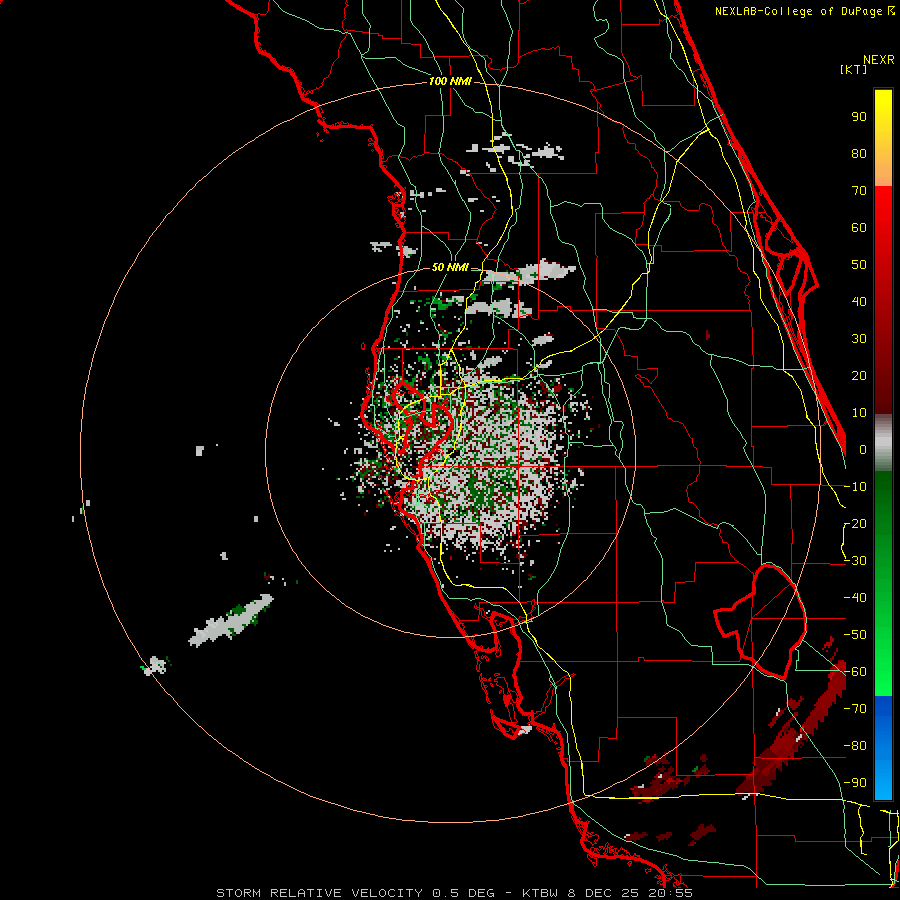Click the 10 value on the velocity scale
The width and height of the screenshot is (900, 900).
click(x=859, y=413)
